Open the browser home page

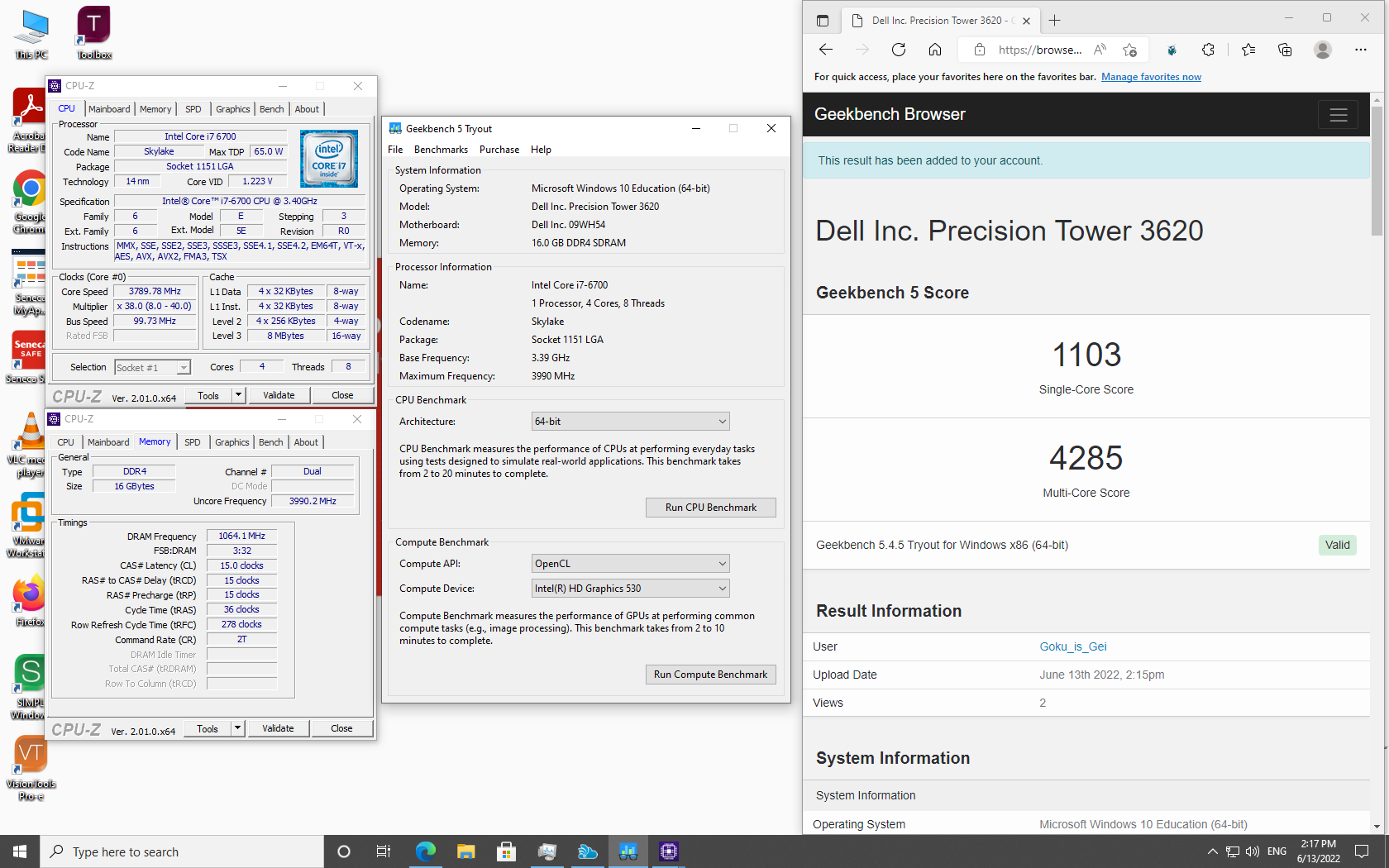click(x=935, y=50)
